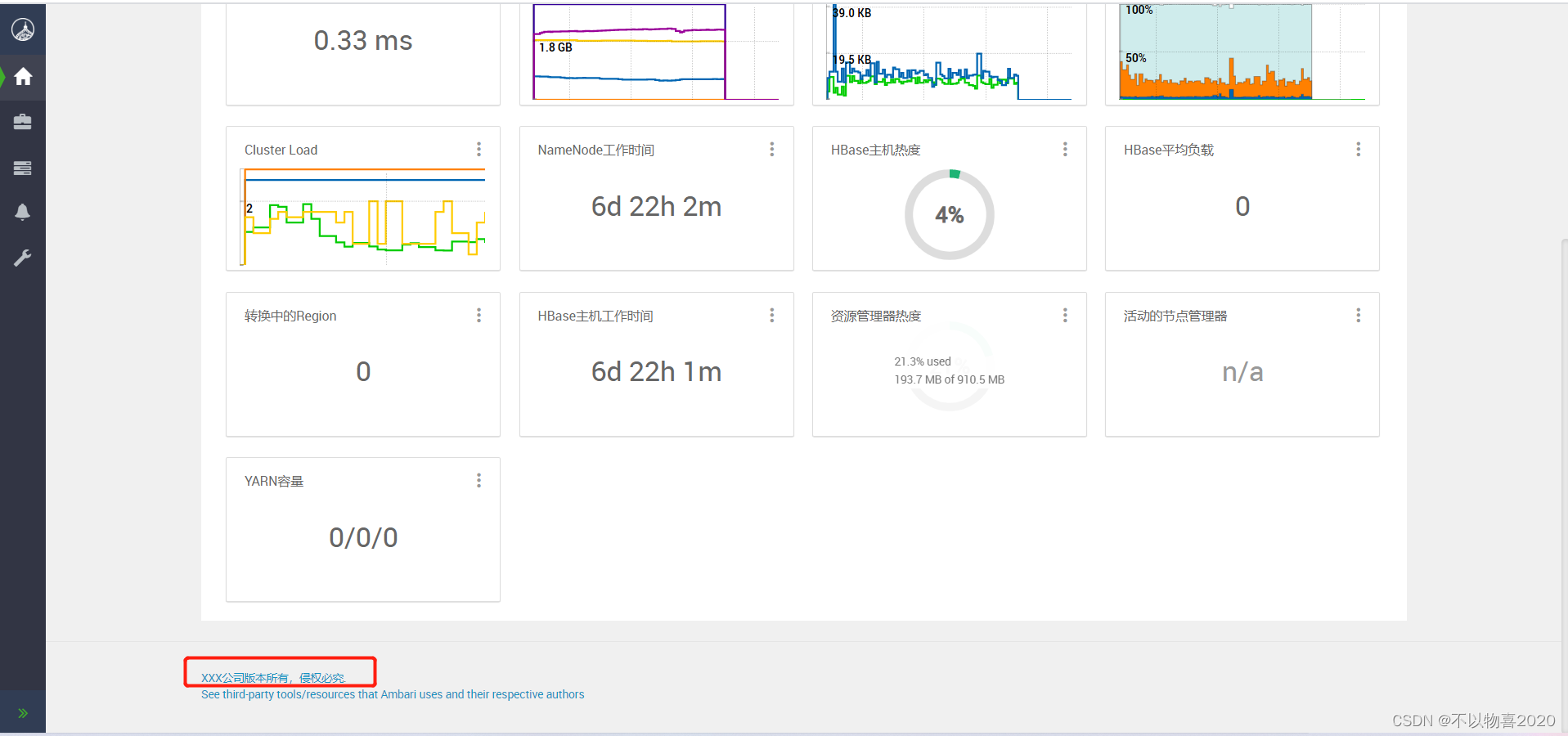
Task: Click the NameNode工作时间 widget title
Action: pyautogui.click(x=595, y=150)
